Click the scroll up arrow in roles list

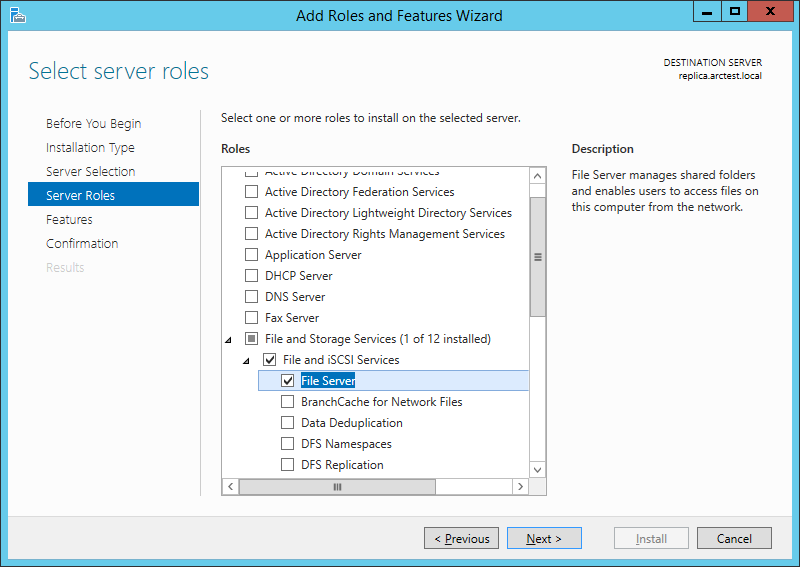click(538, 177)
